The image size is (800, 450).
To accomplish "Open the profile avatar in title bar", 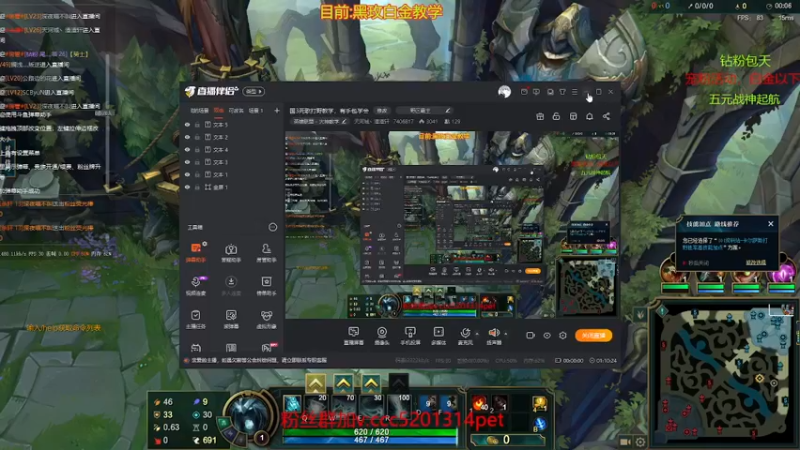I will [x=504, y=92].
